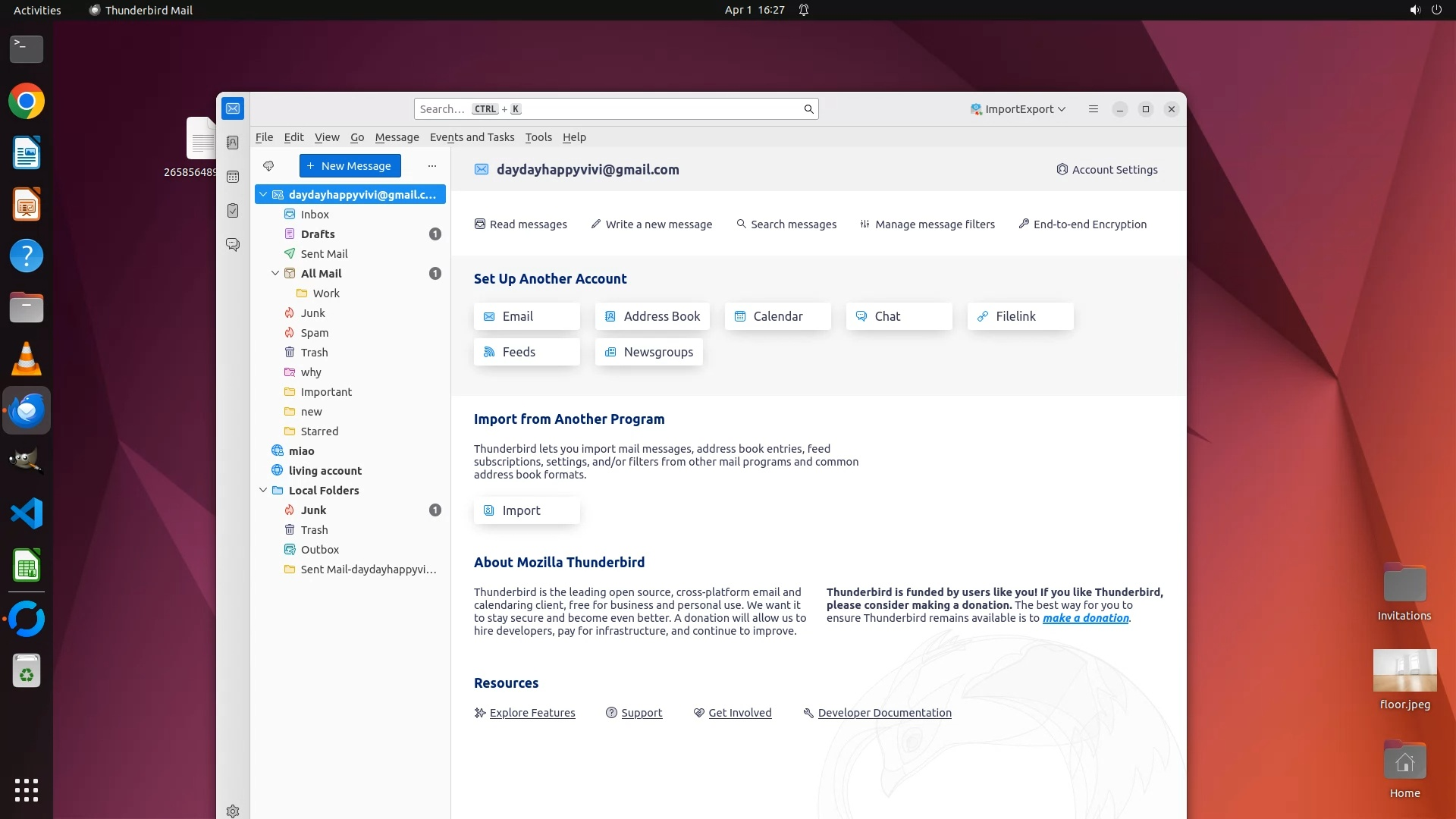Open Thunderbird settings gear icon
The image size is (1456, 819).
pos(233,811)
